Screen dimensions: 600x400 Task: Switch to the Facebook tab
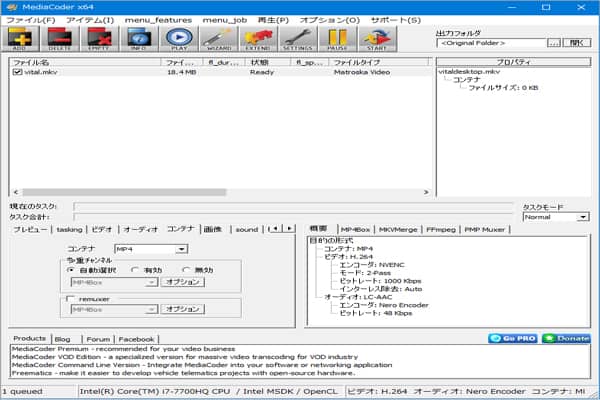136,339
